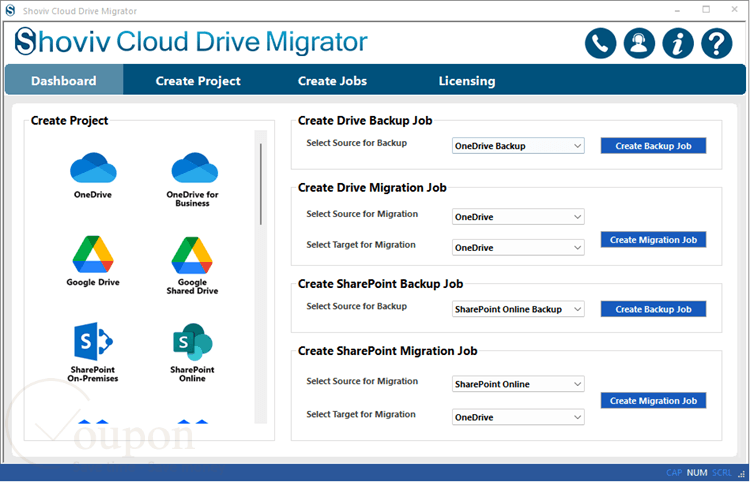Expand the SharePoint Online Backup dropdown
The image size is (750, 482).
tap(518, 309)
